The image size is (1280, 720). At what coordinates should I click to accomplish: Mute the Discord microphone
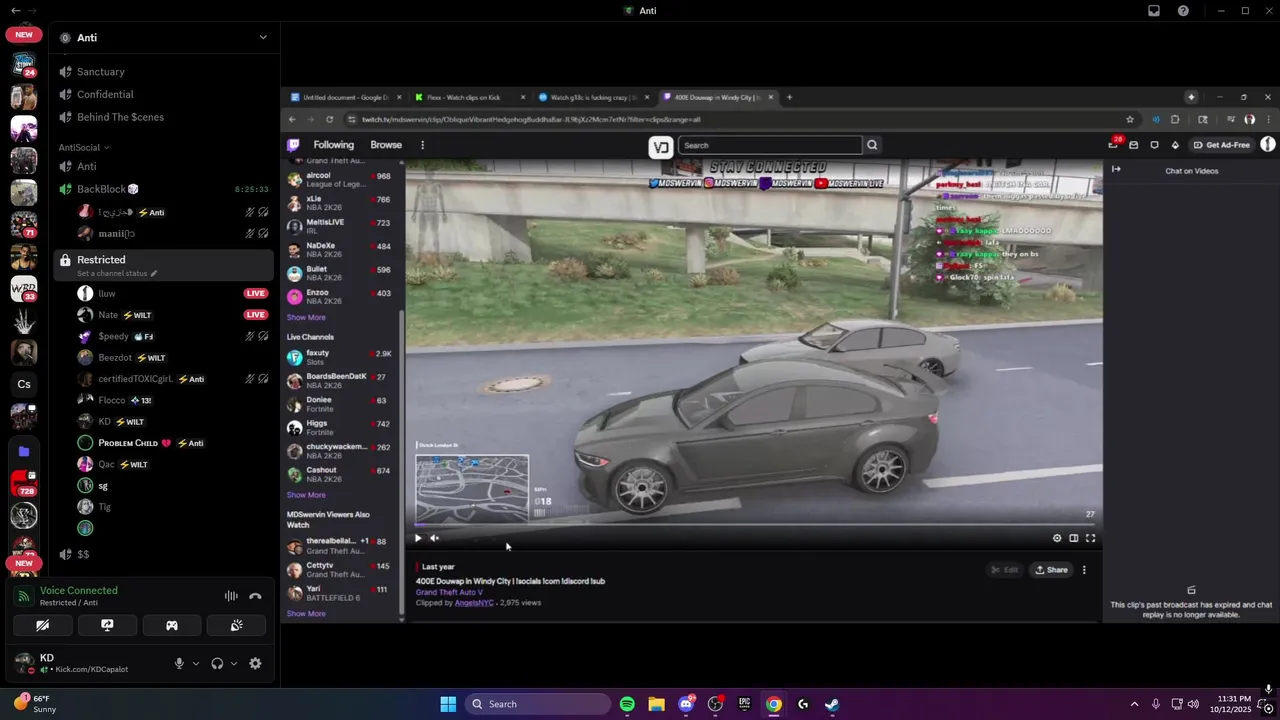(180, 663)
